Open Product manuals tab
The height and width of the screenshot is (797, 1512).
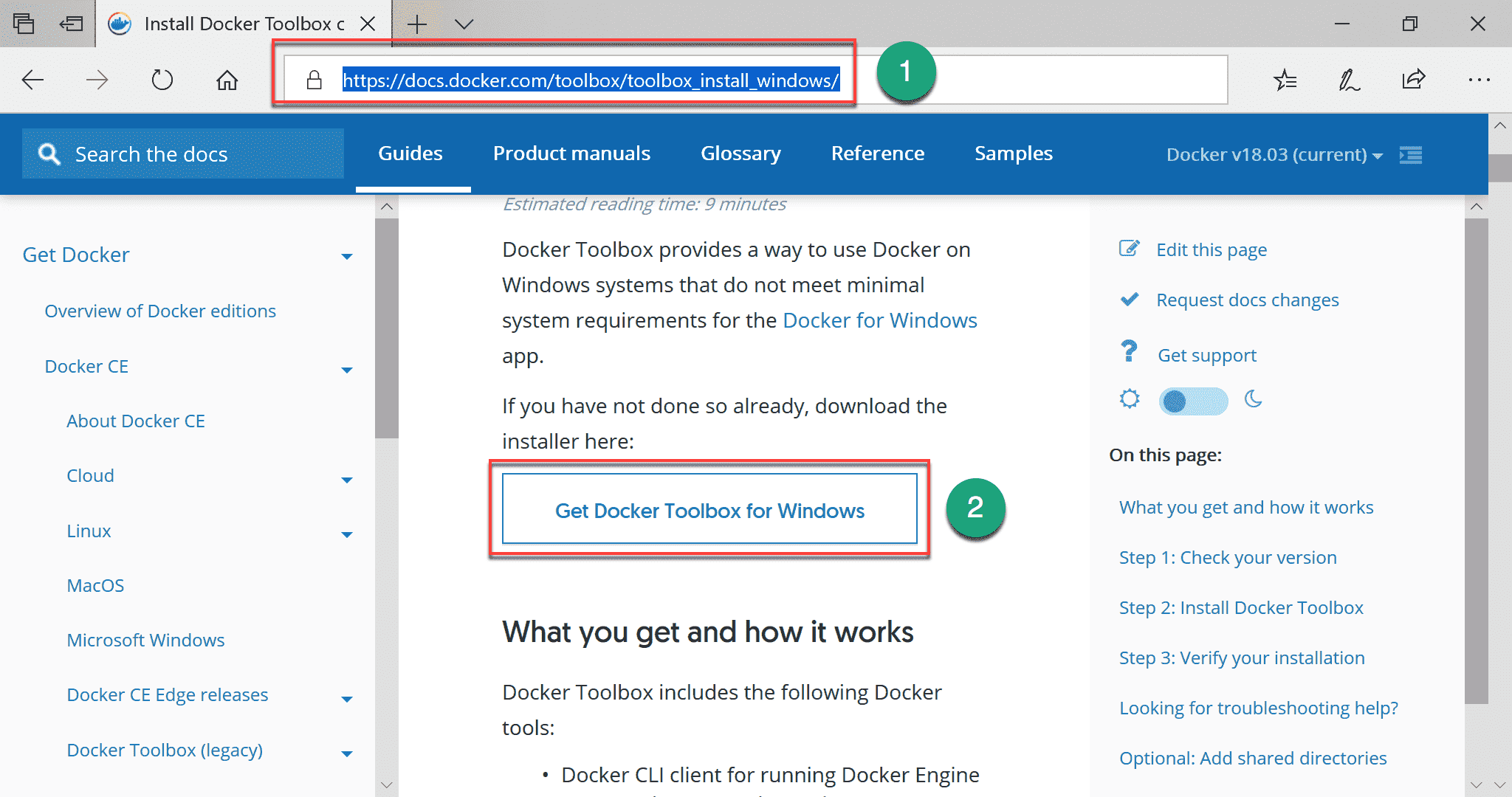click(x=571, y=153)
